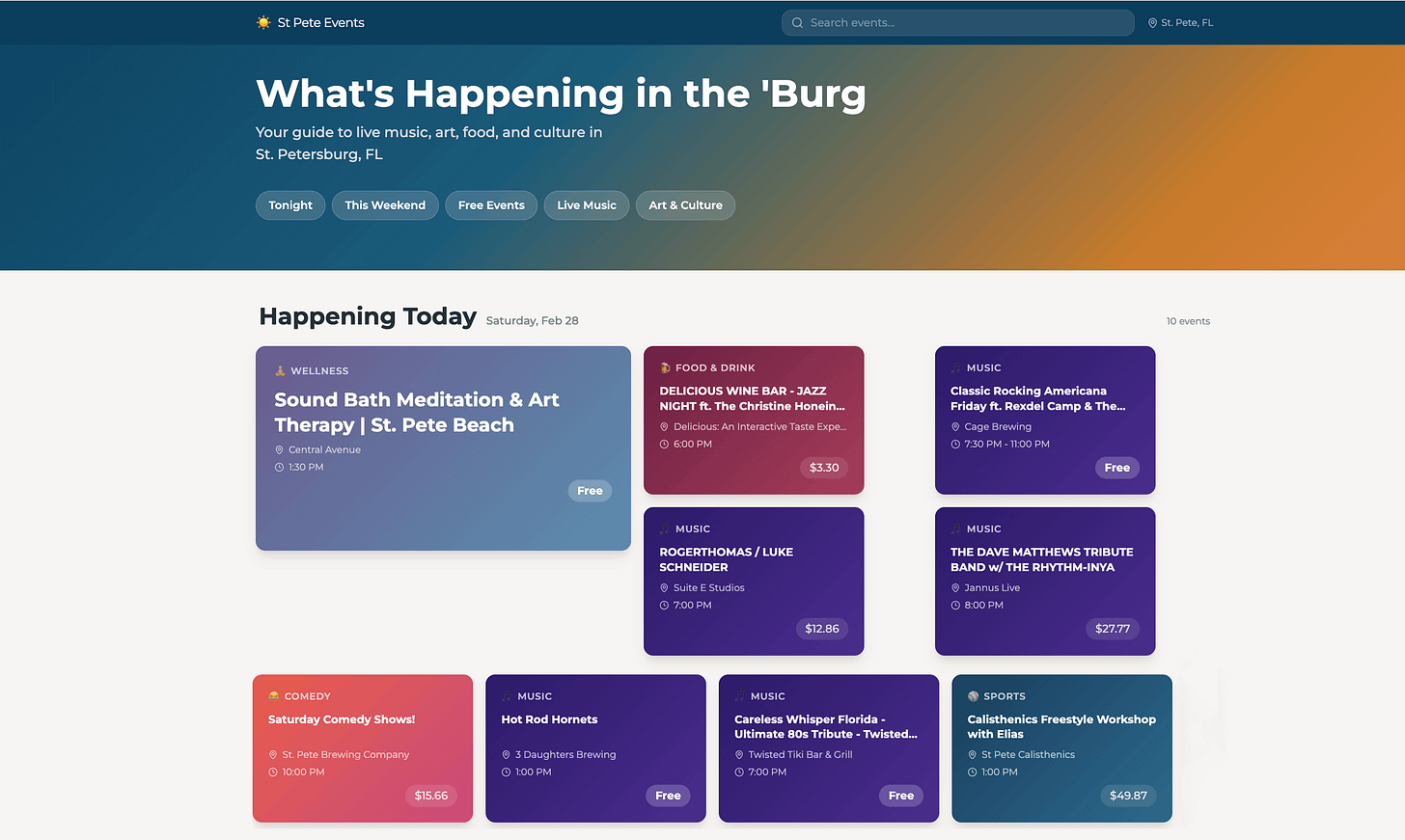Click the pin icon next to St Pete Calisthenics
This screenshot has height=840, width=1405.
tap(973, 755)
